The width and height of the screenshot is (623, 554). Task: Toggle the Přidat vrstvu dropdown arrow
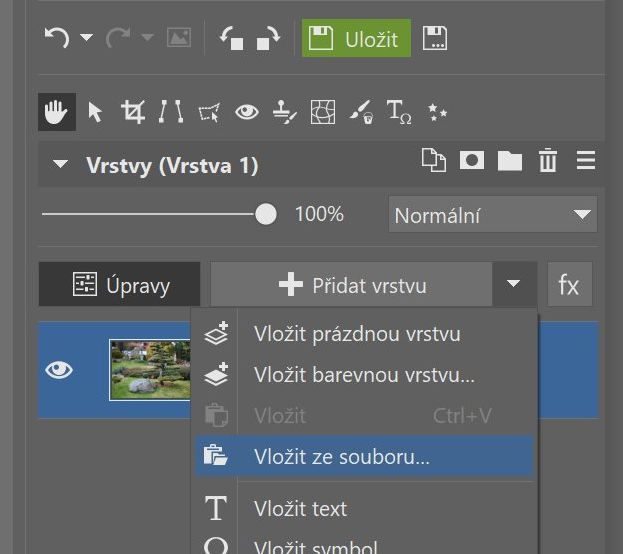tap(514, 284)
